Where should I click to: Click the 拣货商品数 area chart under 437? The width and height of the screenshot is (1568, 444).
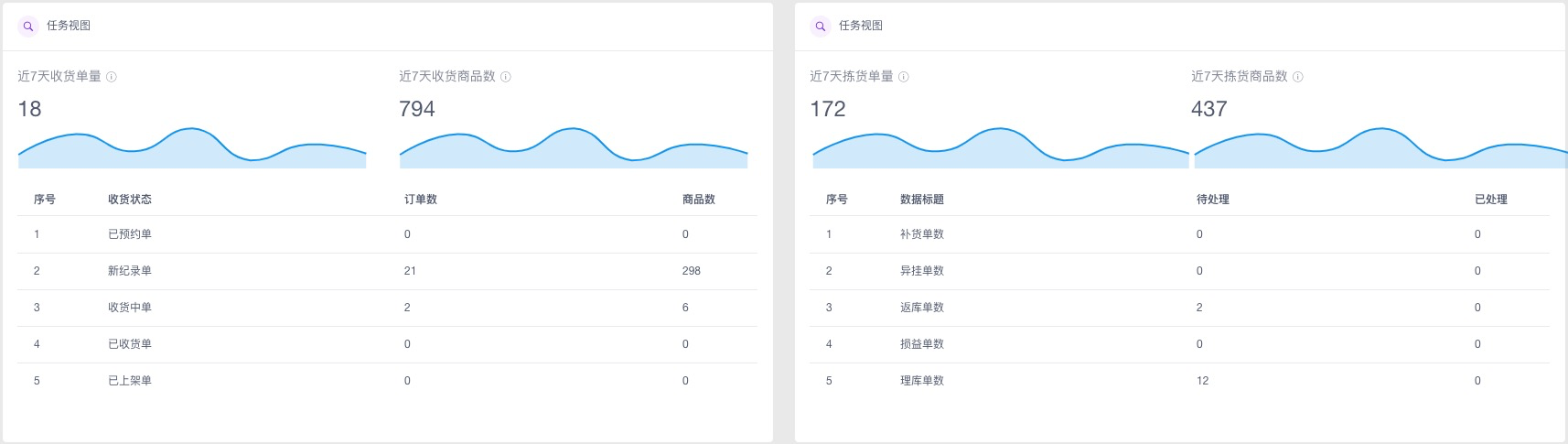tap(1380, 148)
